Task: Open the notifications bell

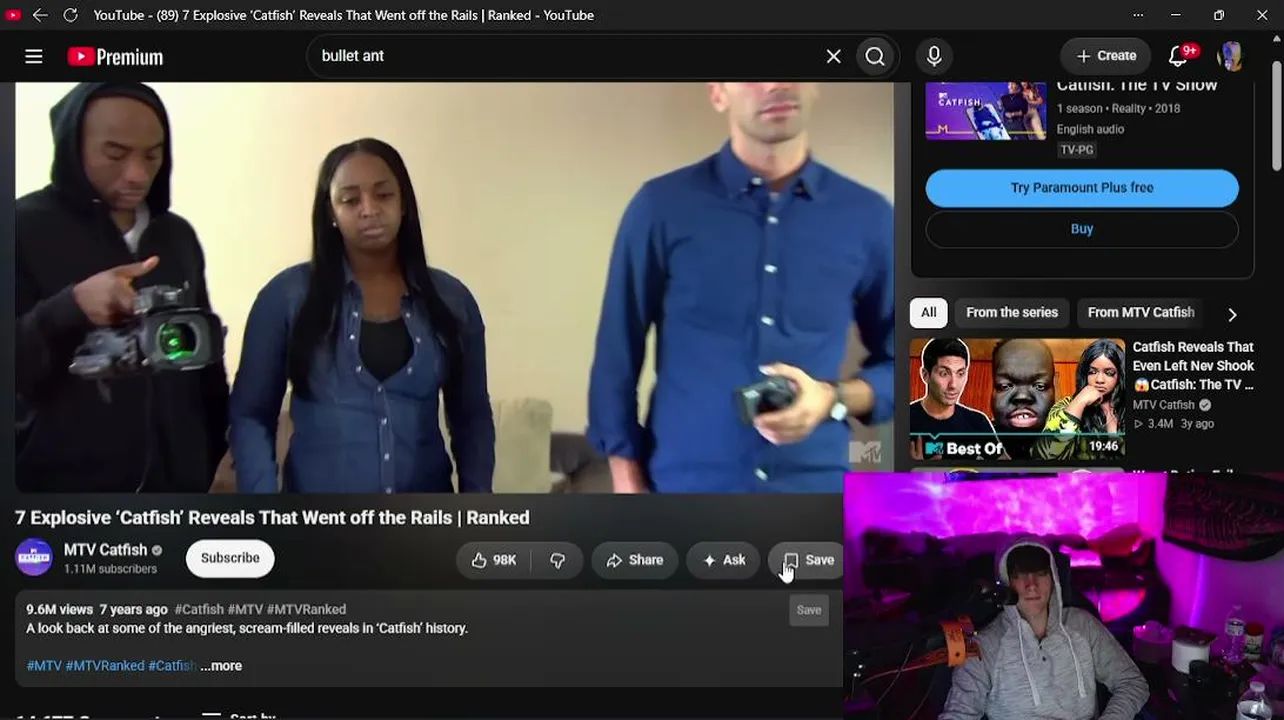Action: 1180,56
